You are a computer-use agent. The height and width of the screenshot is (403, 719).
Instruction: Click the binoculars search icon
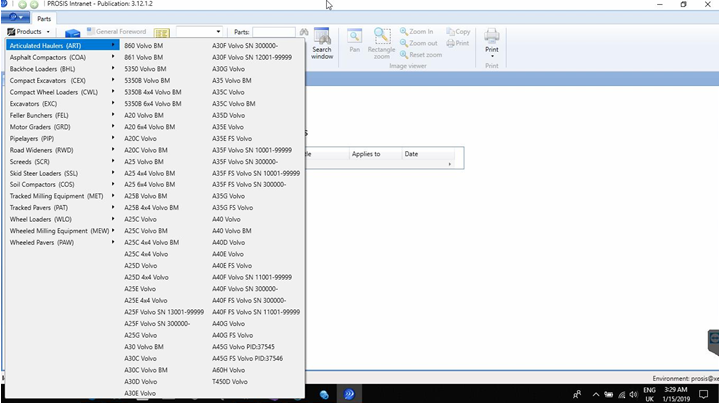tap(304, 33)
